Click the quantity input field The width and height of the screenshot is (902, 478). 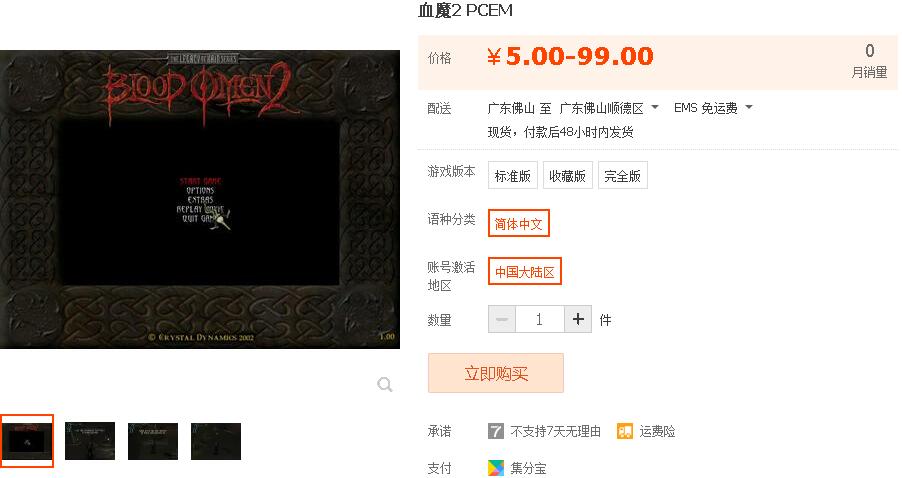(x=540, y=319)
